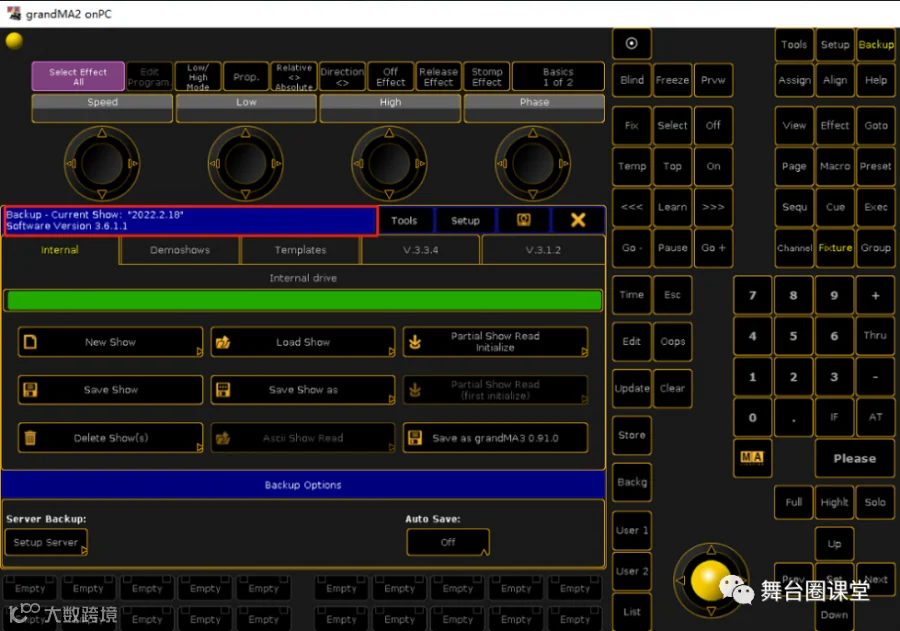900x631 pixels.
Task: Open the V.3.1.2 tab
Action: point(543,250)
